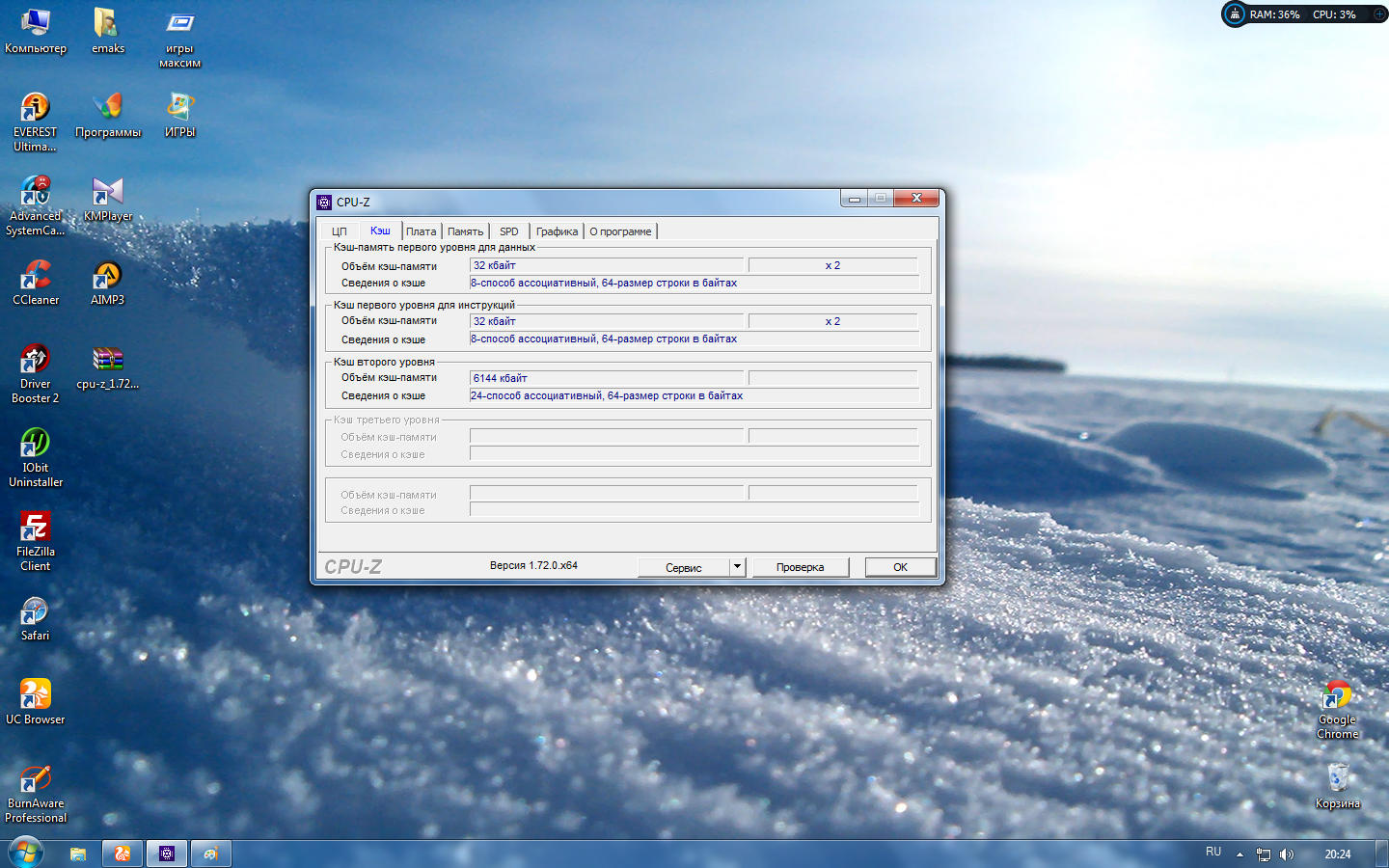The image size is (1389, 868).
Task: Click the L2 cache size field 6144 кбайт
Action: point(606,378)
